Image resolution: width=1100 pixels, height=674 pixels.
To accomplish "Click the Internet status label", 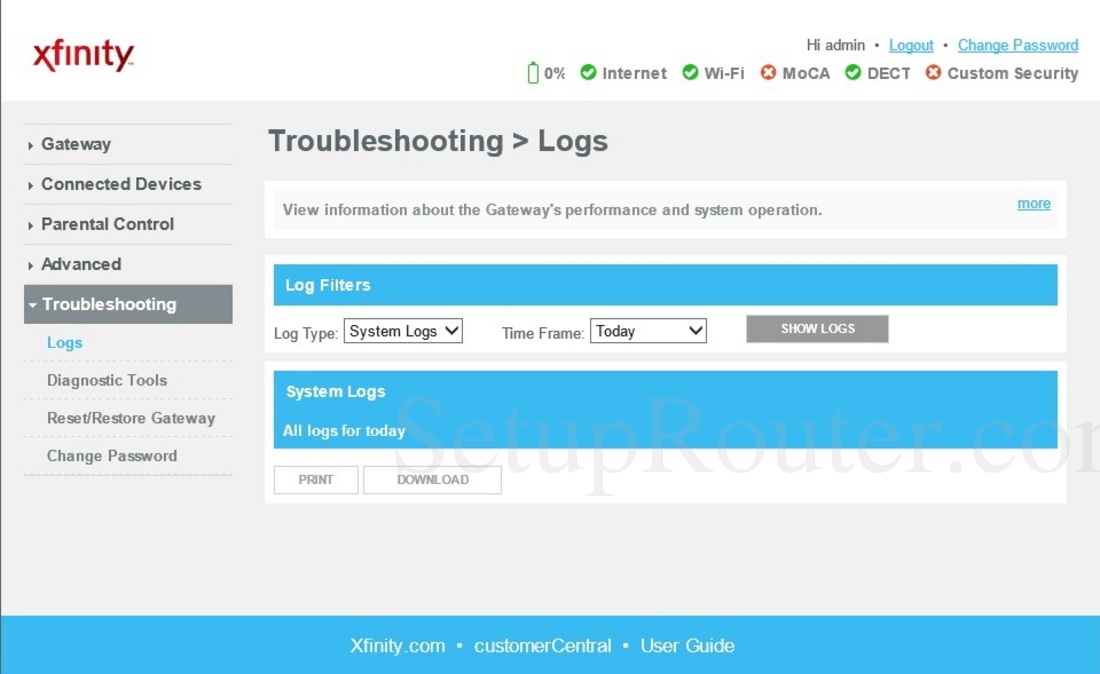I will tap(634, 73).
